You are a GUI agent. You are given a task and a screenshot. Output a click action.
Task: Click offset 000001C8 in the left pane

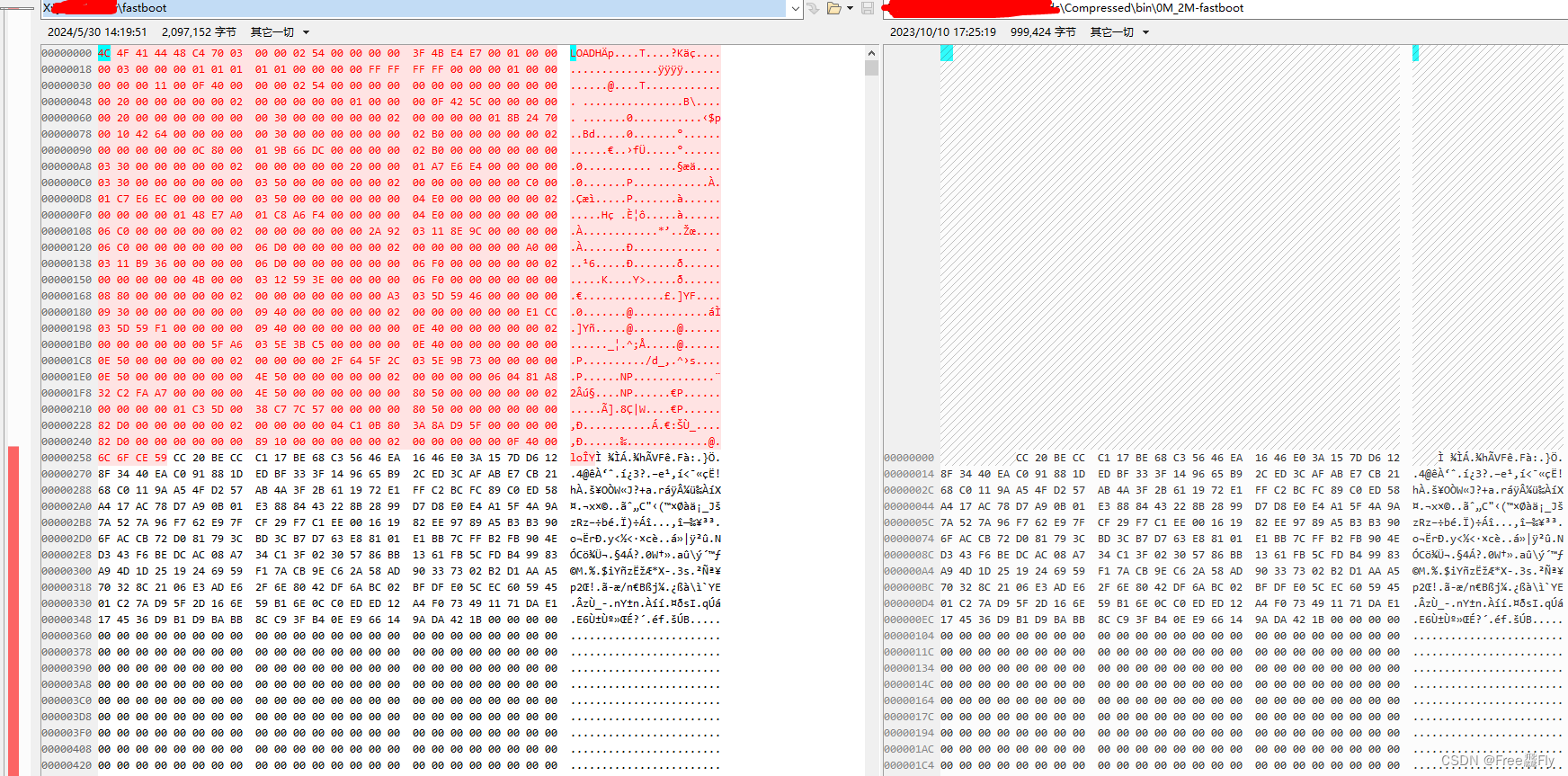click(x=67, y=361)
